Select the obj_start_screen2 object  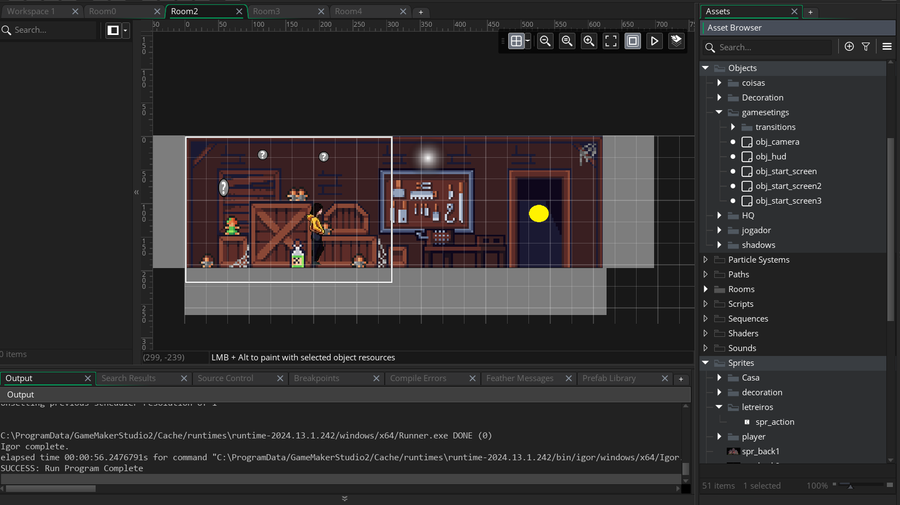pyautogui.click(x=788, y=186)
